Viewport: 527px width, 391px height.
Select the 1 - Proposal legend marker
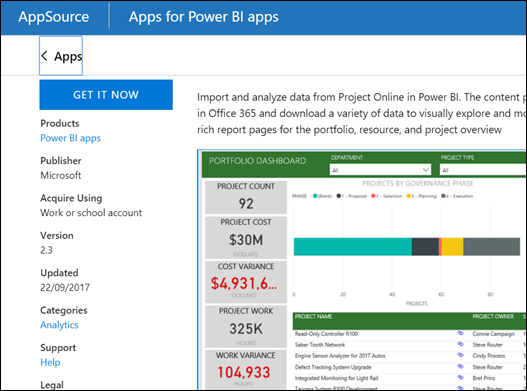click(x=339, y=196)
